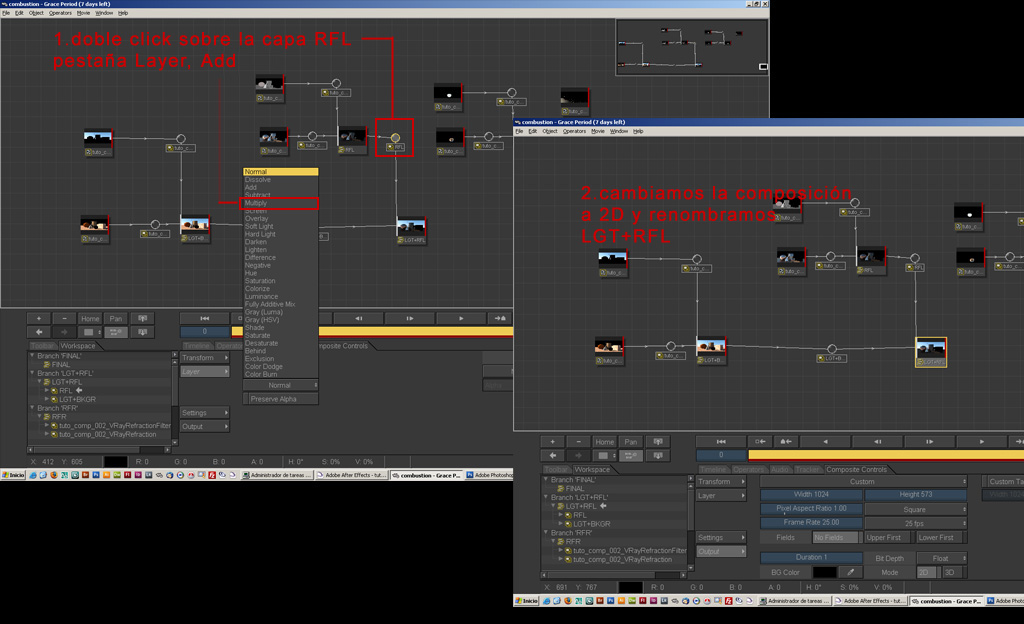Open the Settings panel in front window
The width and height of the screenshot is (1024, 624).
tap(721, 538)
